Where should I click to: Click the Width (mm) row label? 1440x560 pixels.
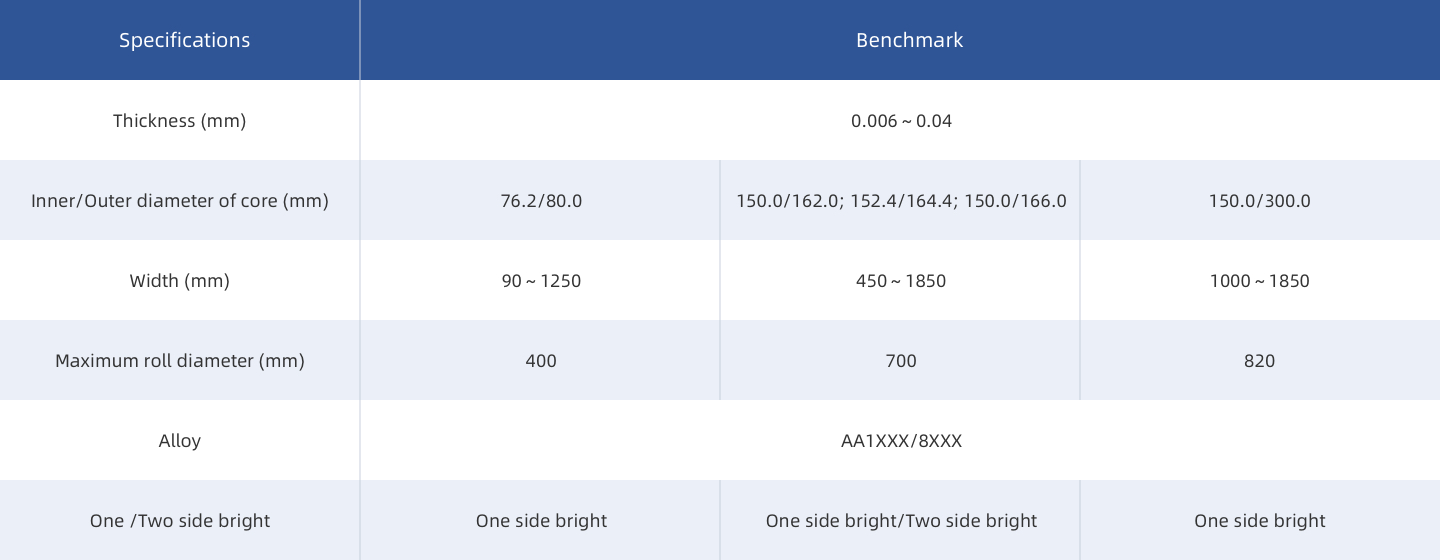point(179,281)
